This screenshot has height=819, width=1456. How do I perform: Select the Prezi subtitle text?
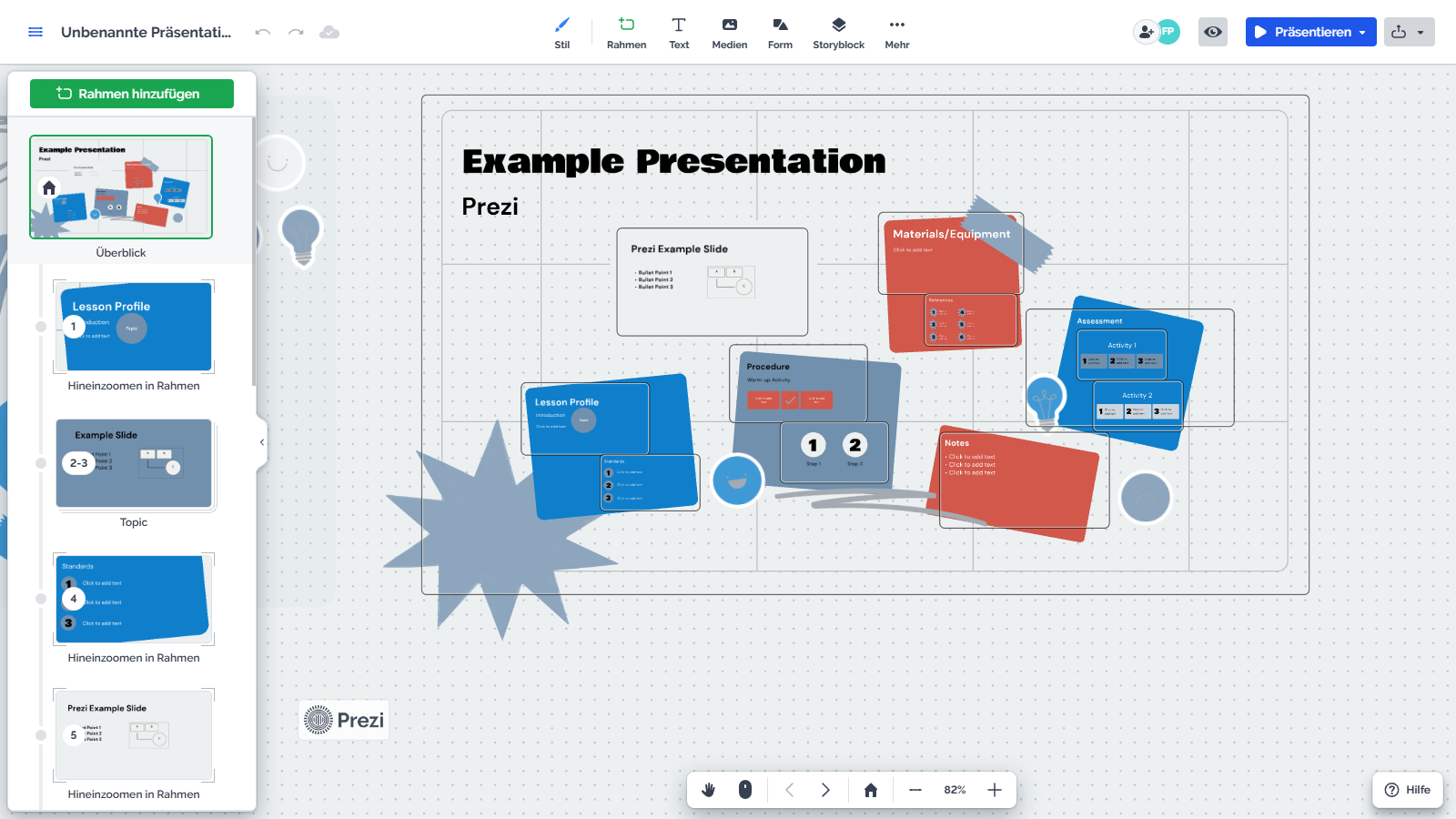click(x=490, y=207)
